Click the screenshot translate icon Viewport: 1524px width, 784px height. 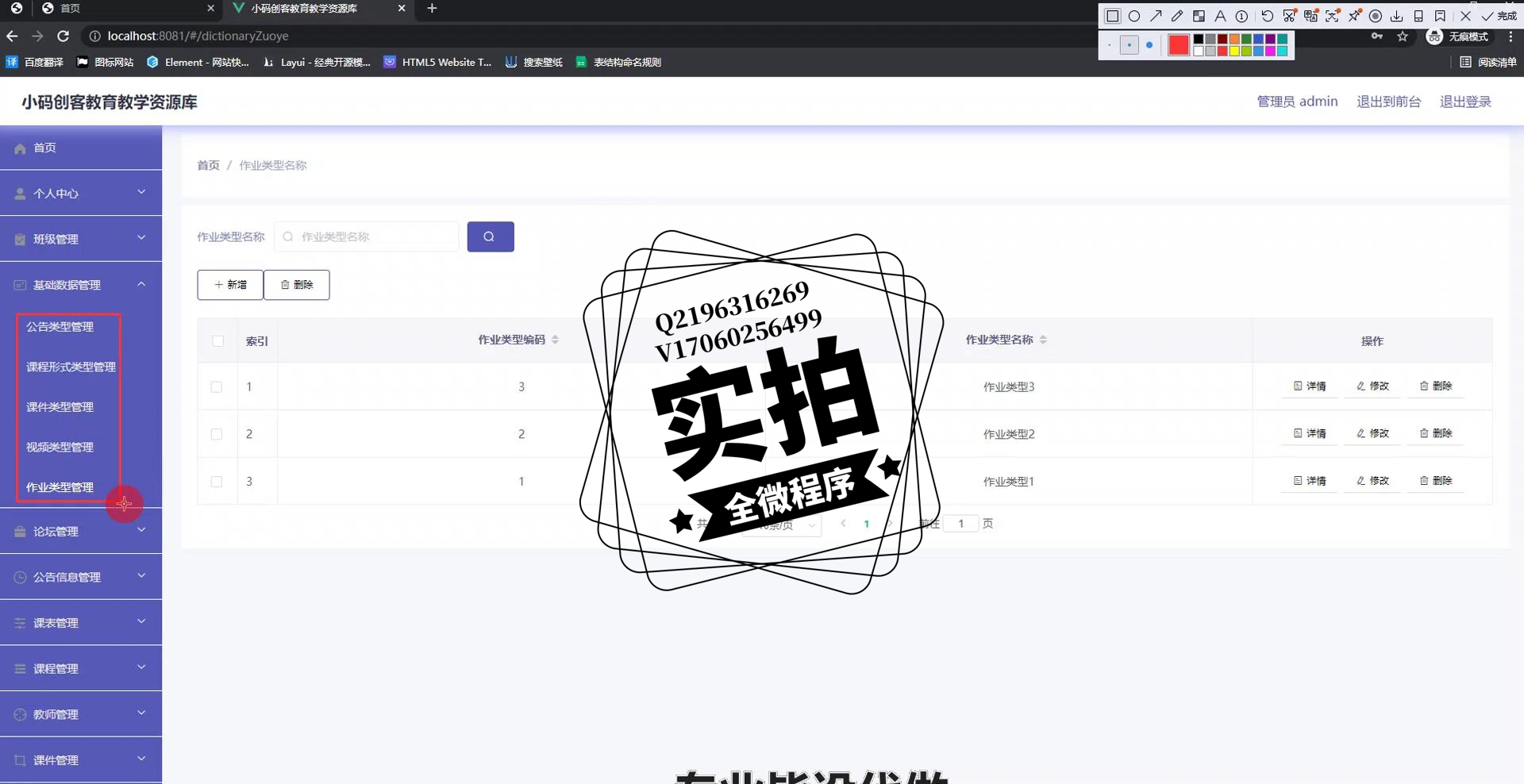pos(1310,16)
